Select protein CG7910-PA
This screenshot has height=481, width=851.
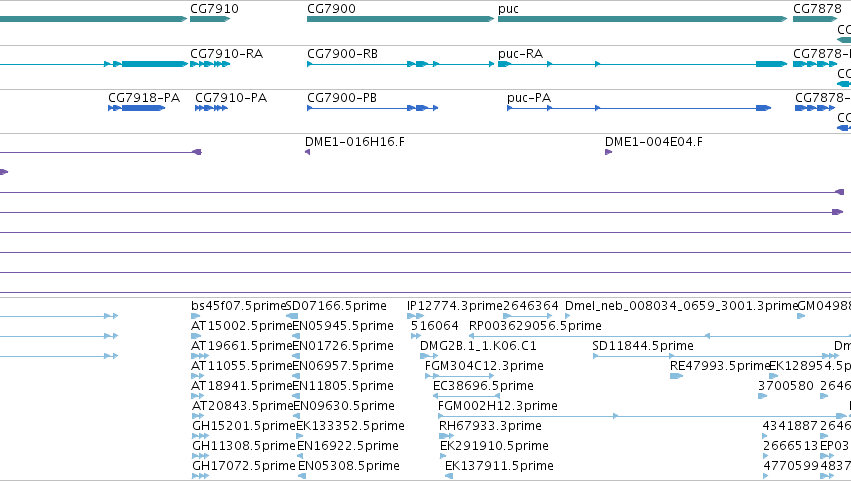coord(231,98)
